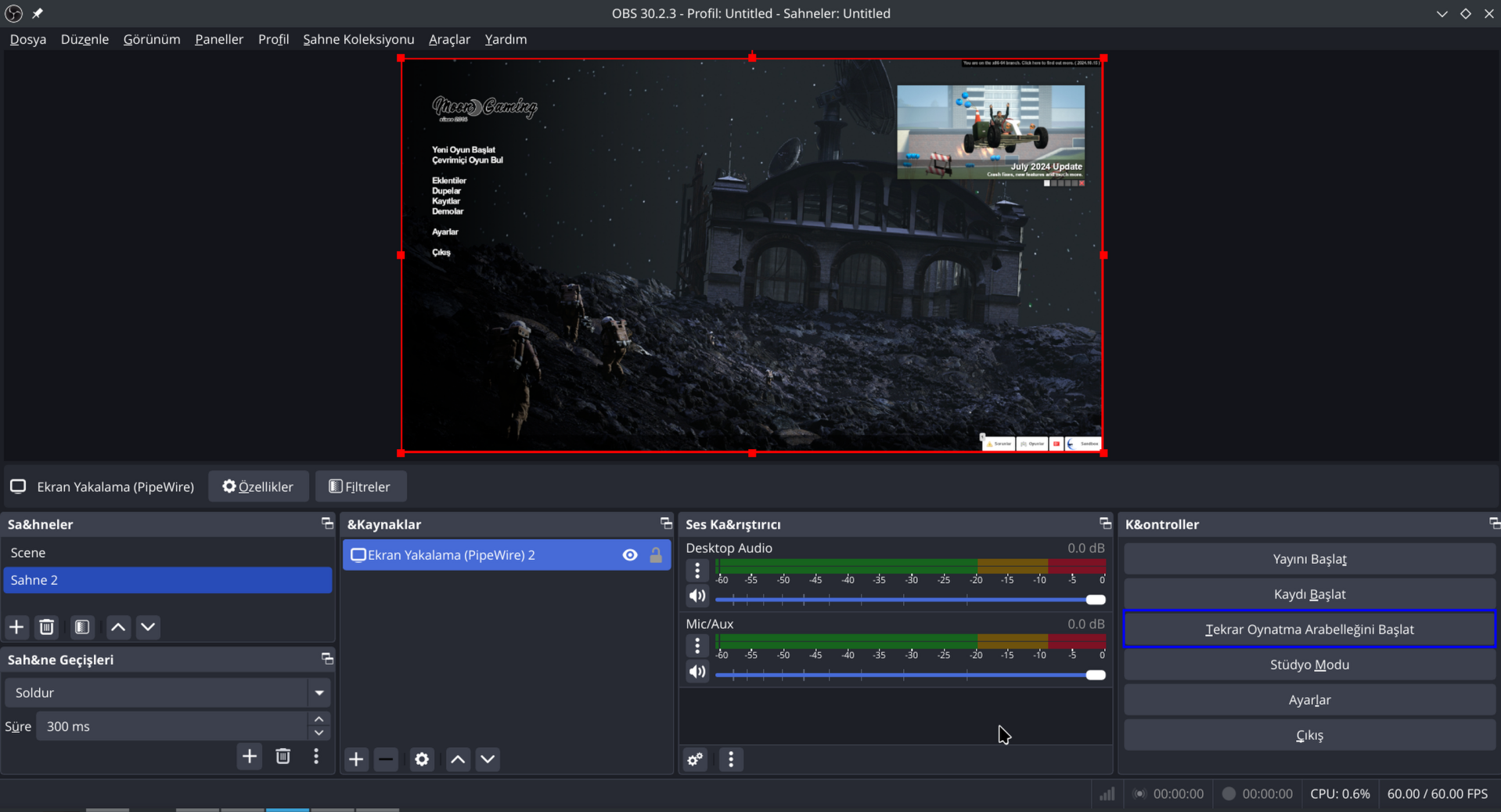Image resolution: width=1501 pixels, height=812 pixels.
Task: Open Mic/Aux options menu dots
Action: pos(697,645)
